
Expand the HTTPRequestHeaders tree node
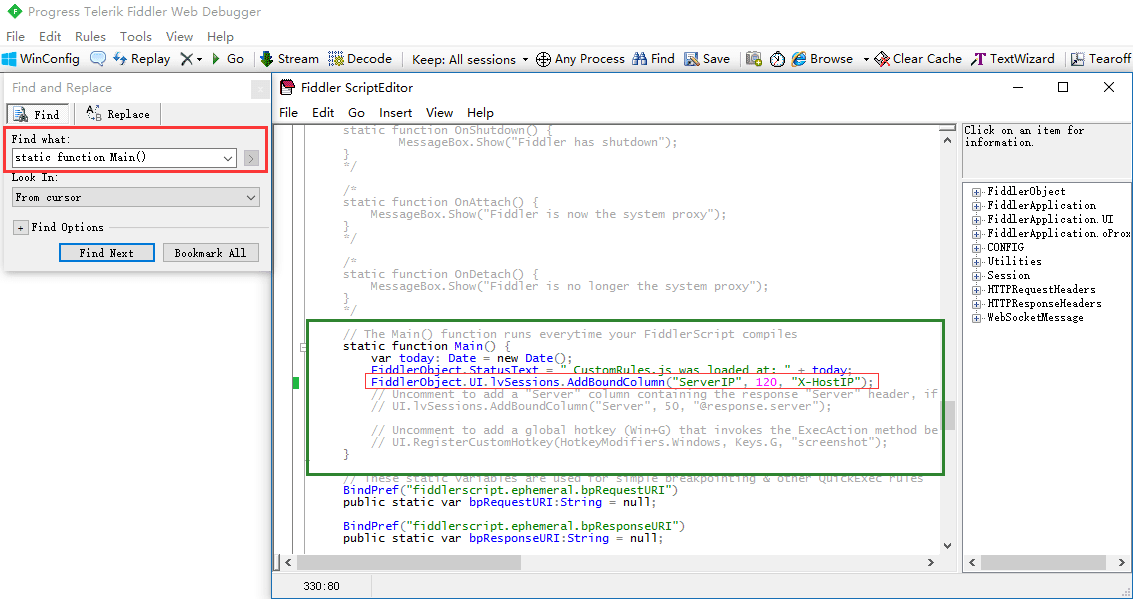click(976, 290)
